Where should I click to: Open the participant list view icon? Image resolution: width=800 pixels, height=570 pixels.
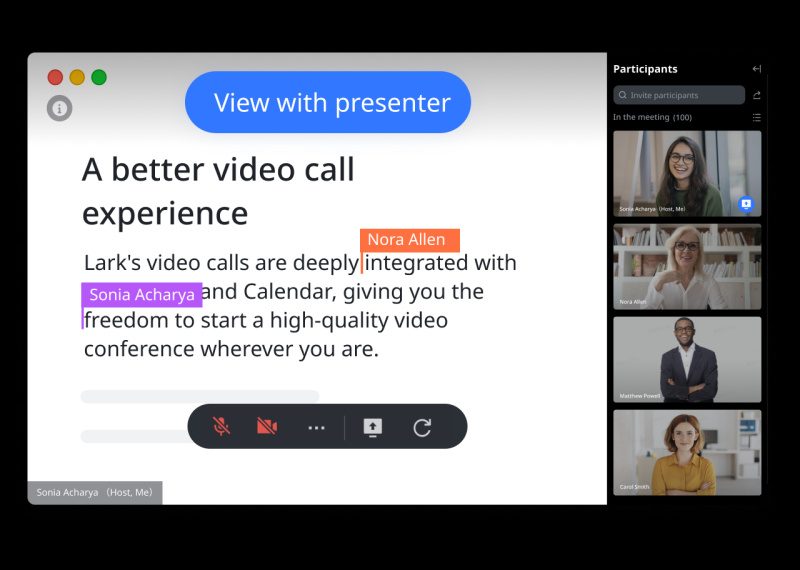coord(756,117)
